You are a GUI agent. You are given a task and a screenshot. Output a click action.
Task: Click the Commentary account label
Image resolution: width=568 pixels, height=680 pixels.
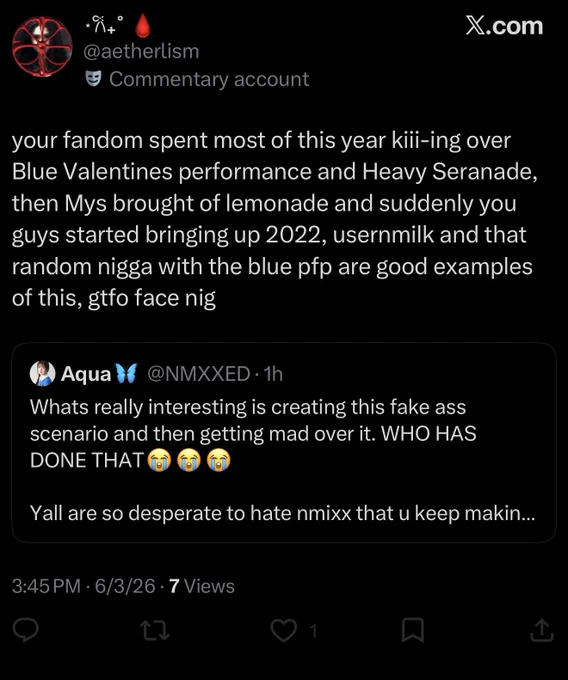pyautogui.click(x=209, y=79)
